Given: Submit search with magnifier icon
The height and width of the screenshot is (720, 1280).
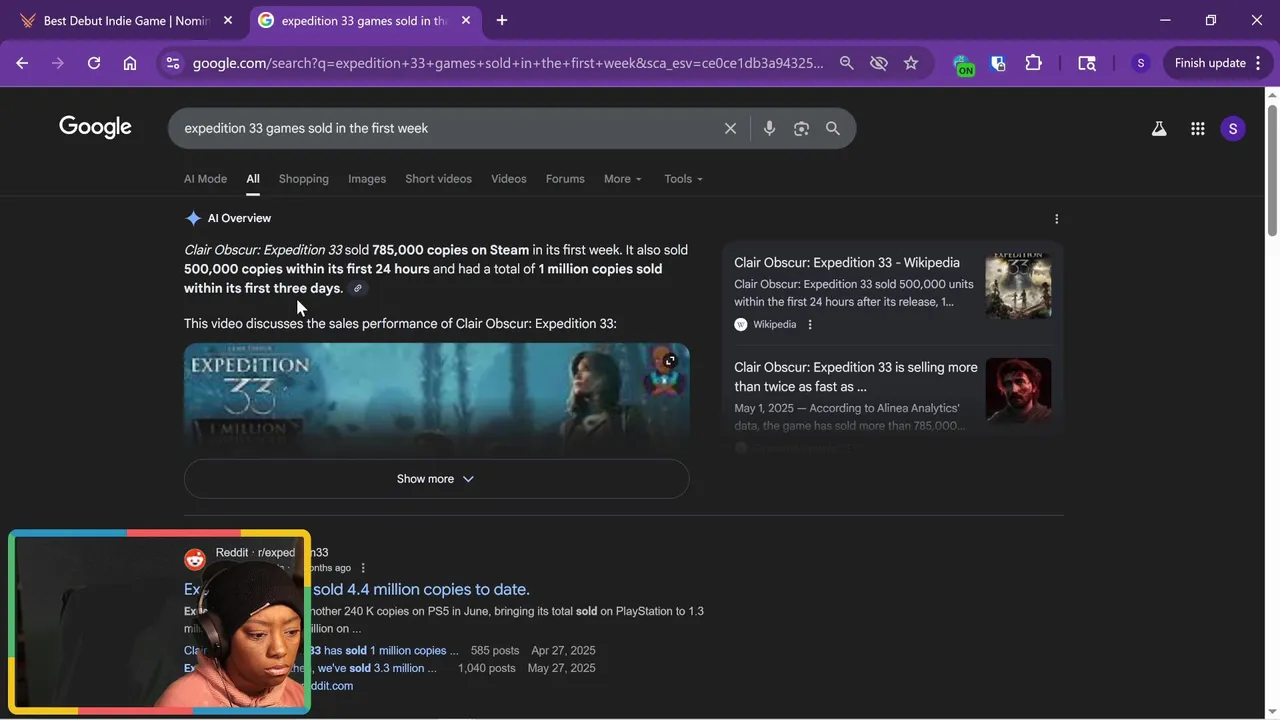Looking at the screenshot, I should coord(833,128).
